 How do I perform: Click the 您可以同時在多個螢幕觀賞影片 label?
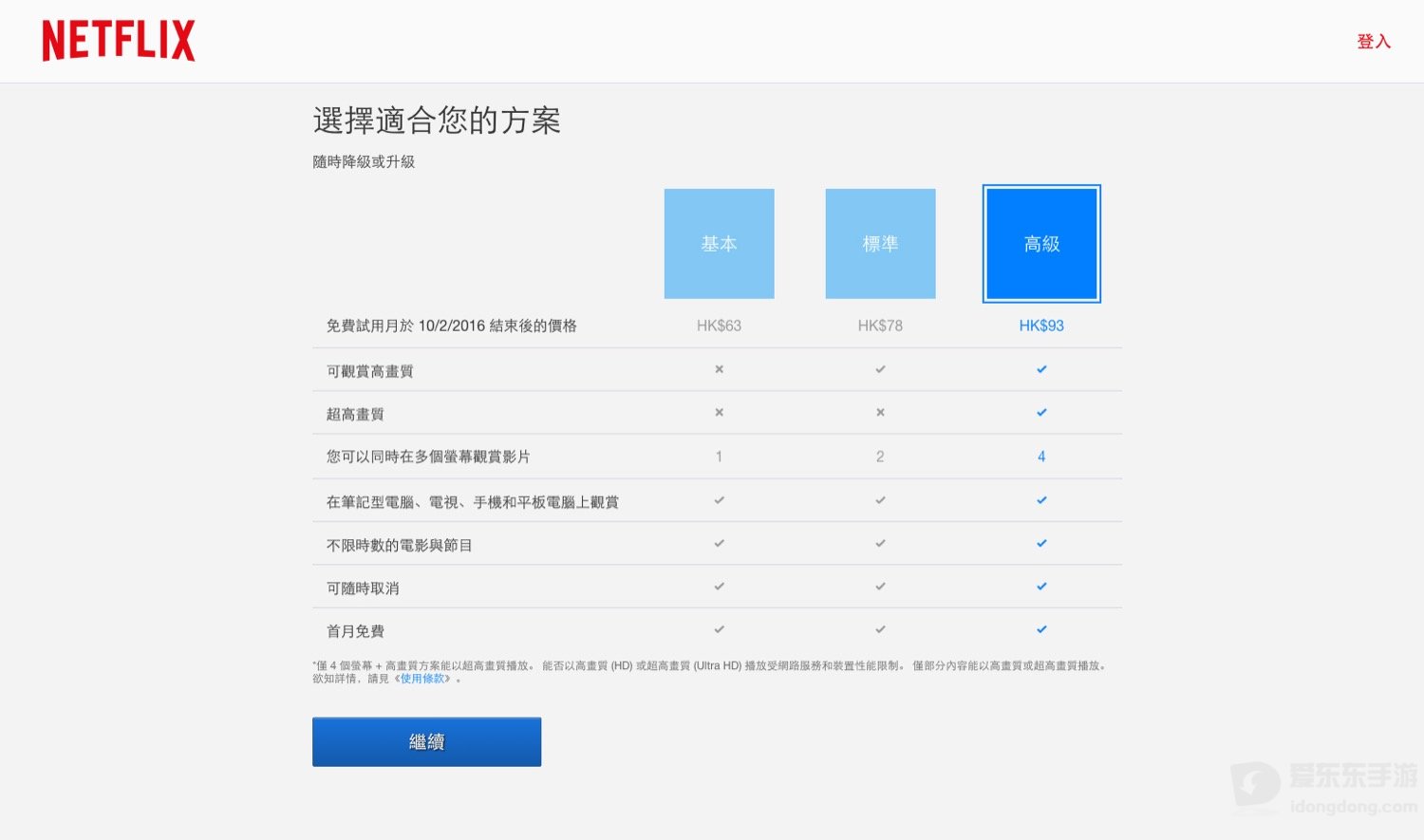pos(428,457)
